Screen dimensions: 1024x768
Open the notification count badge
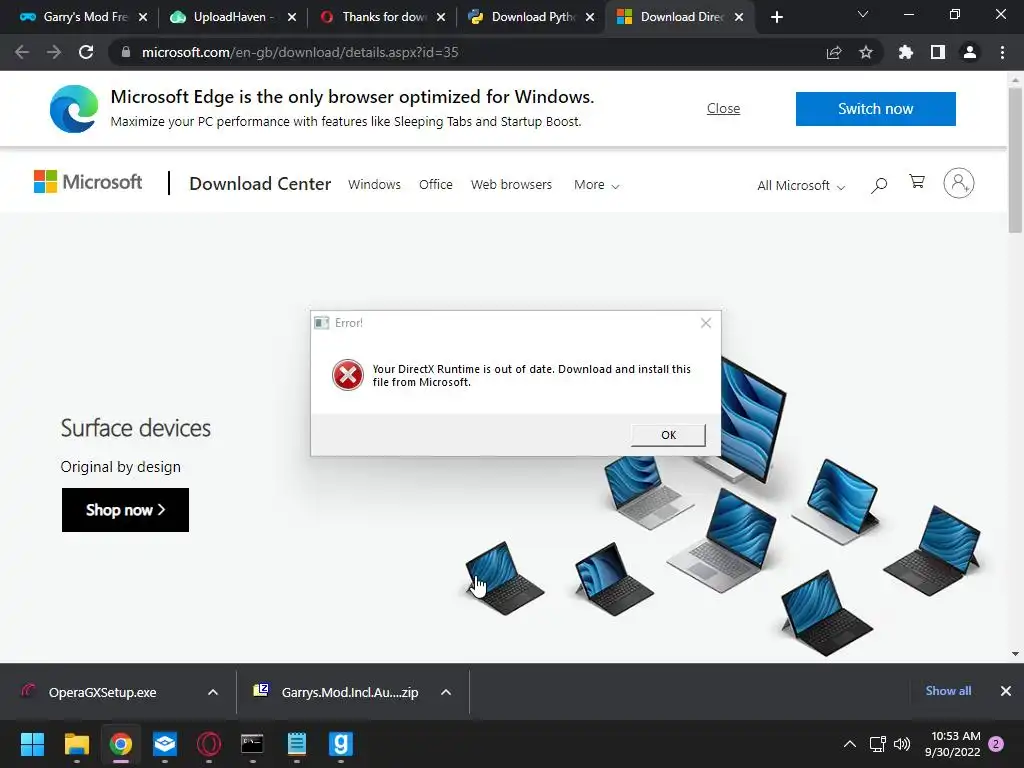996,744
